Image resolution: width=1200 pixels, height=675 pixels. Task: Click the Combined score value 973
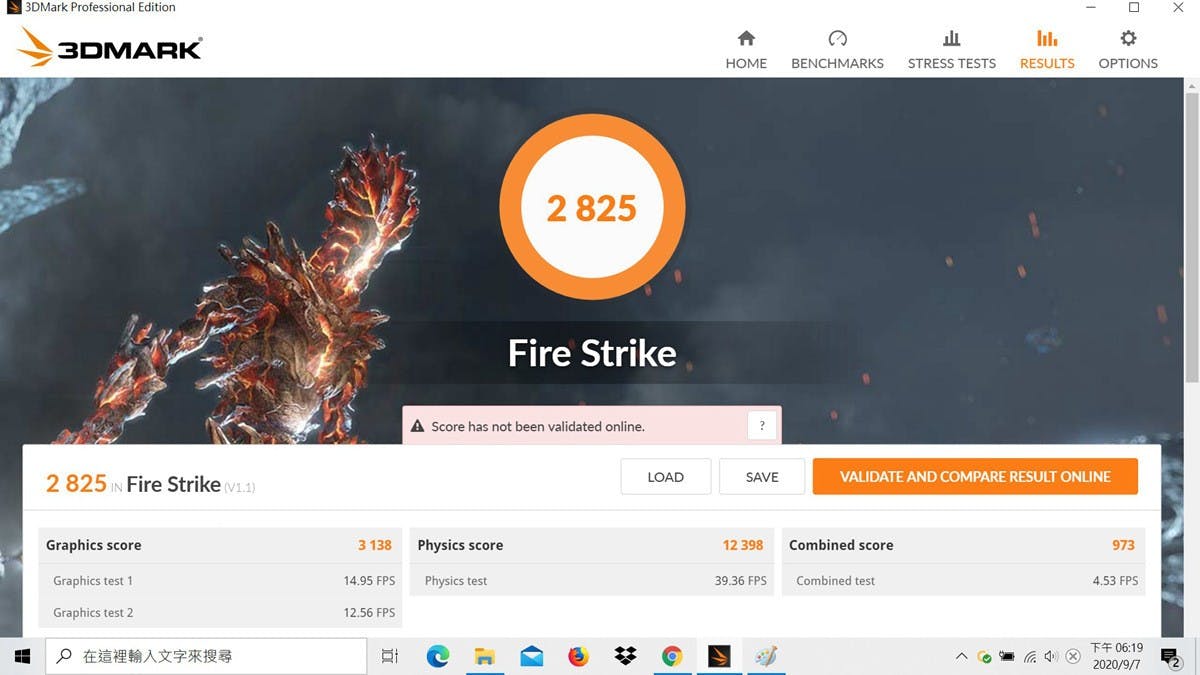pos(1123,545)
